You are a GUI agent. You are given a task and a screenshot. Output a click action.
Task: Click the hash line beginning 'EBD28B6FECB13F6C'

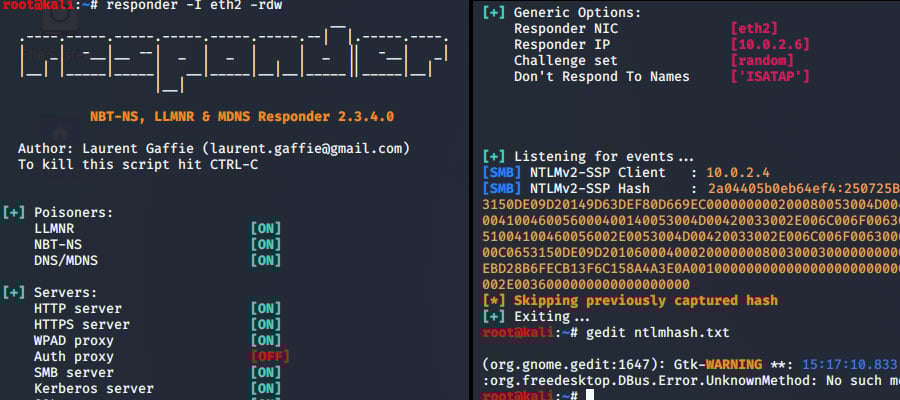(691, 269)
